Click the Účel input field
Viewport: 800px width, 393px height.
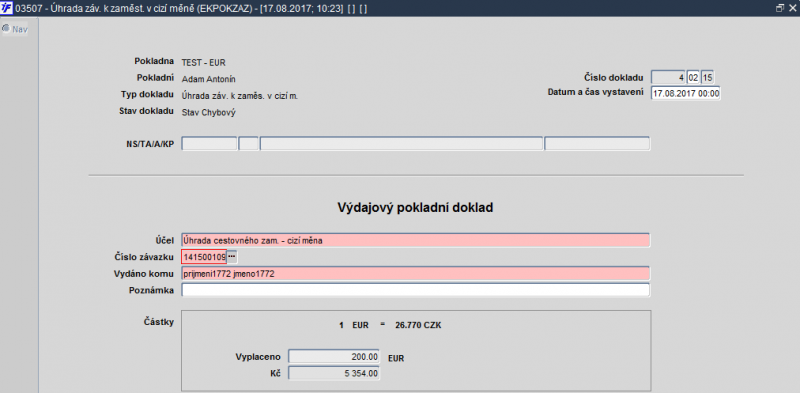(x=415, y=240)
